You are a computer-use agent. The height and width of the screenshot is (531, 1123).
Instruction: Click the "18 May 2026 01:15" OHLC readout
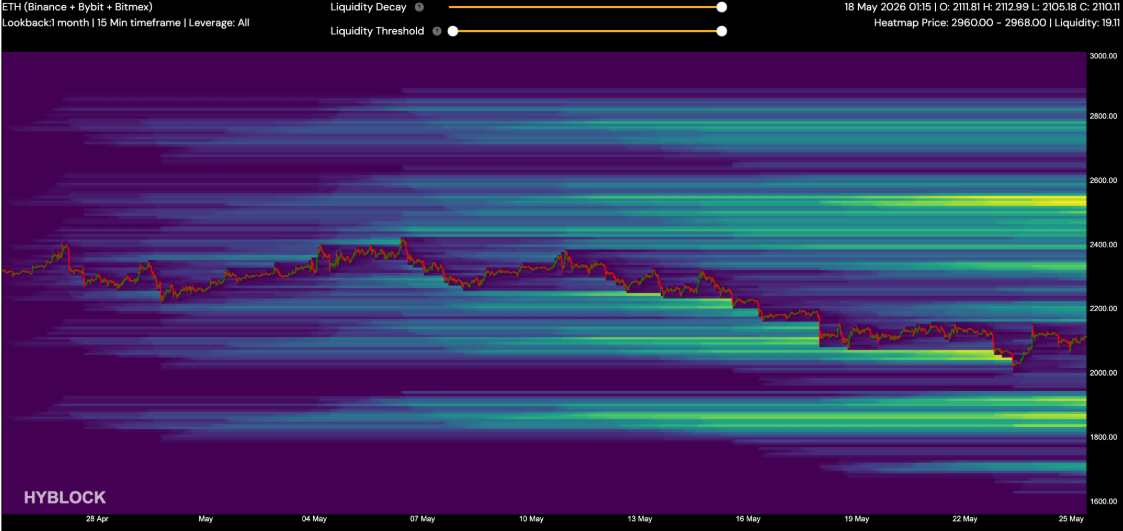click(983, 7)
